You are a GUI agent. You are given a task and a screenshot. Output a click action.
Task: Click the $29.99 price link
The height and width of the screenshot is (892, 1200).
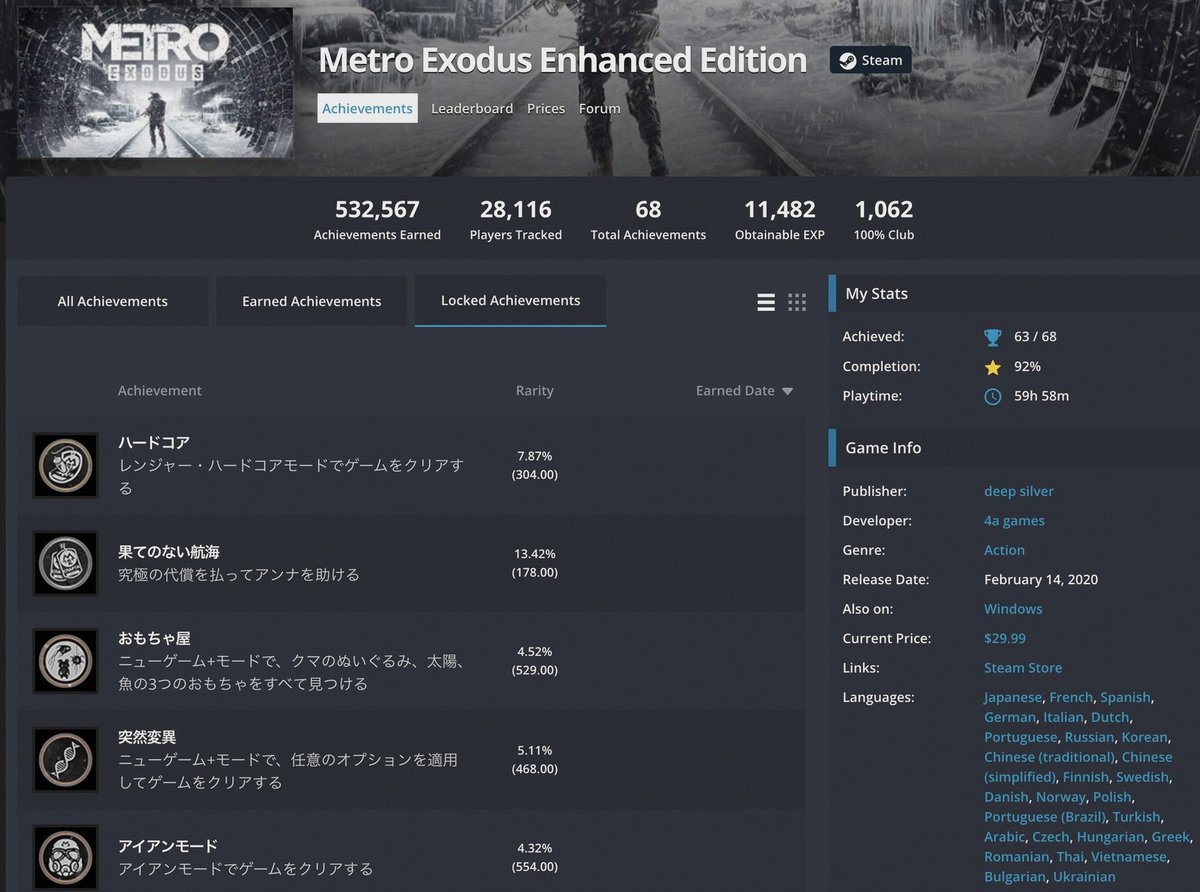1005,638
